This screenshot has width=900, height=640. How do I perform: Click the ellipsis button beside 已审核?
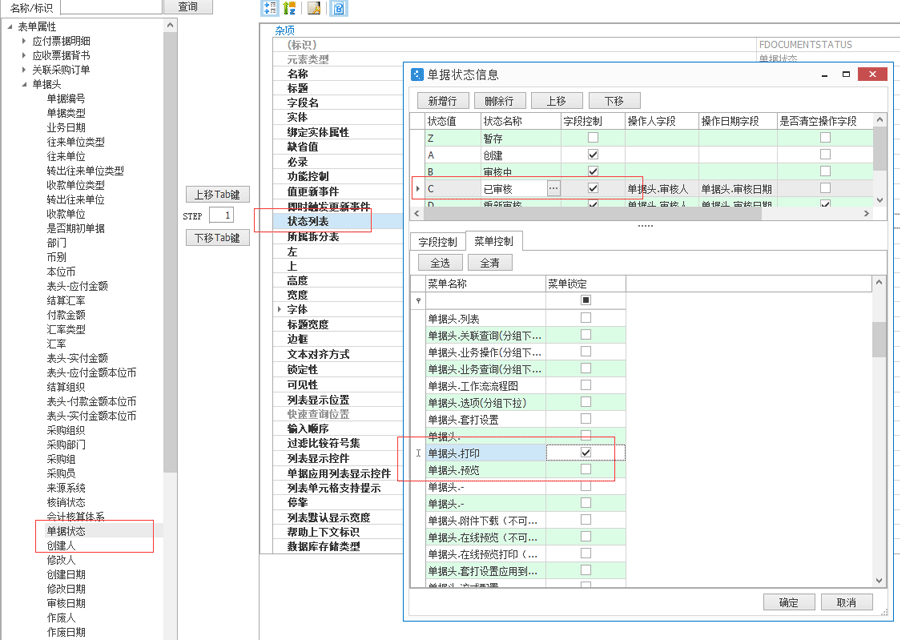click(553, 188)
